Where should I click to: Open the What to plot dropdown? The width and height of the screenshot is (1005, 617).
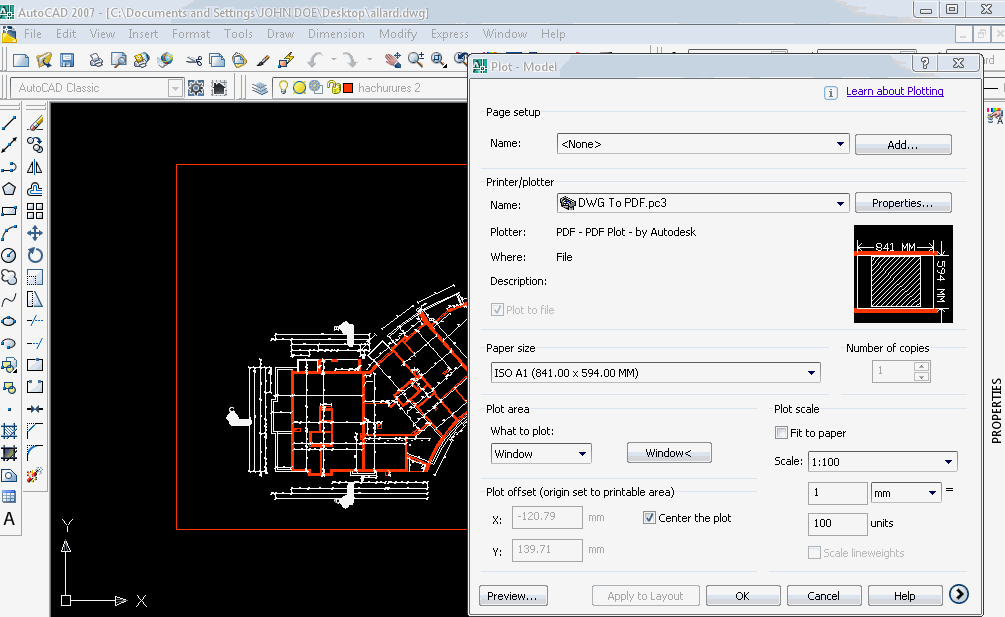[582, 454]
